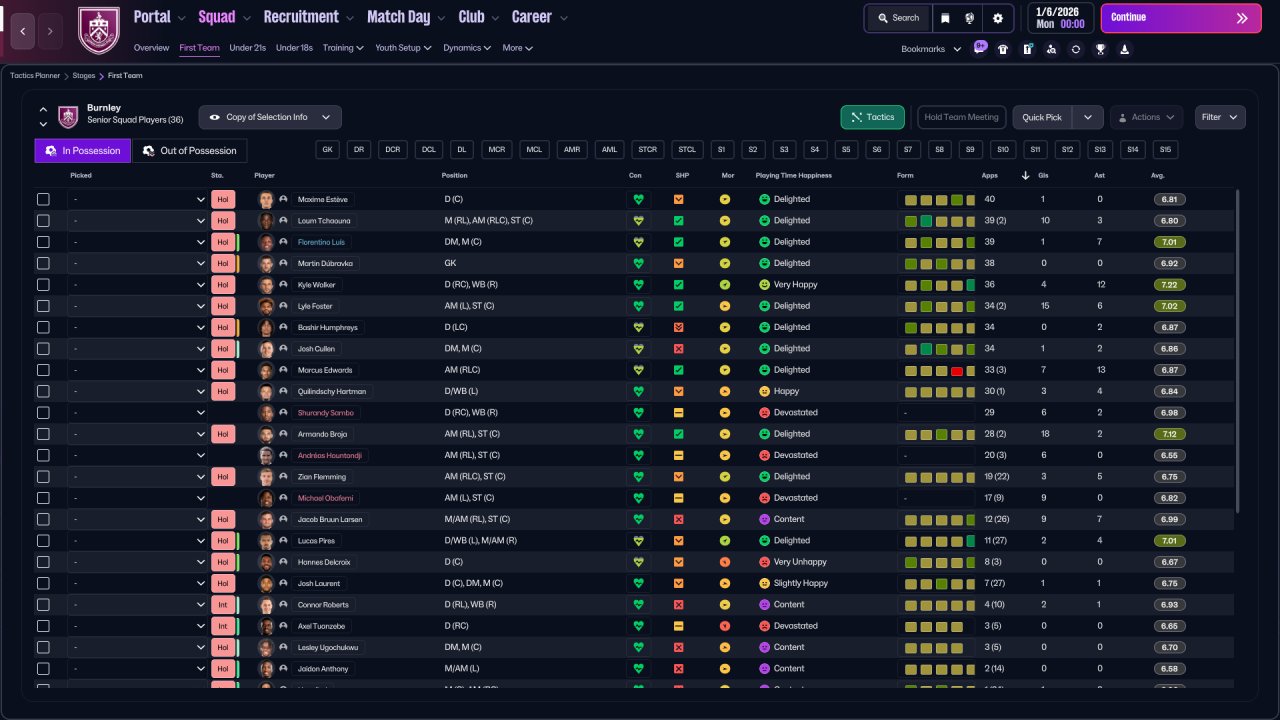Image resolution: width=1280 pixels, height=720 pixels.
Task: Open picked position dropdown for Lyle Foster
Action: tap(138, 306)
